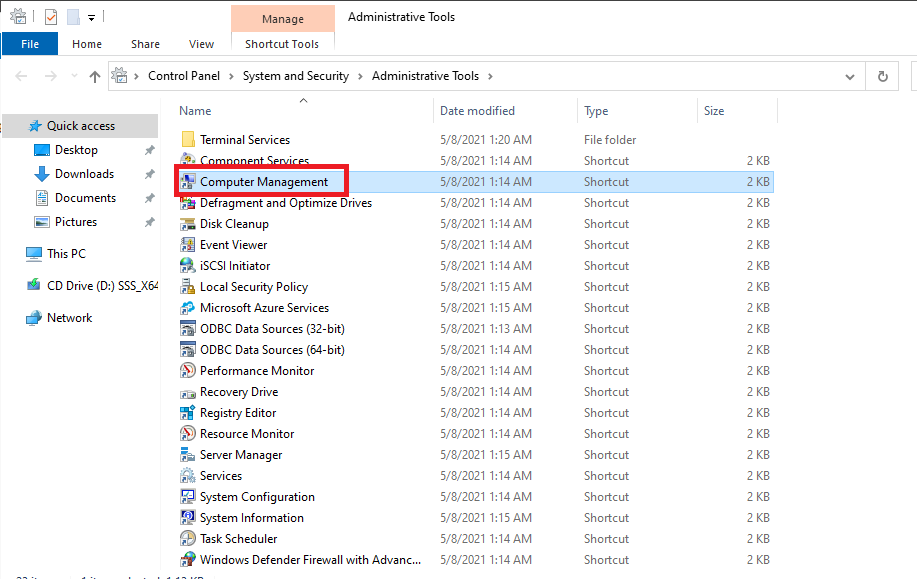Select CD Drive (D:) in the navigation pane
Image resolution: width=917 pixels, height=579 pixels.
(x=102, y=285)
